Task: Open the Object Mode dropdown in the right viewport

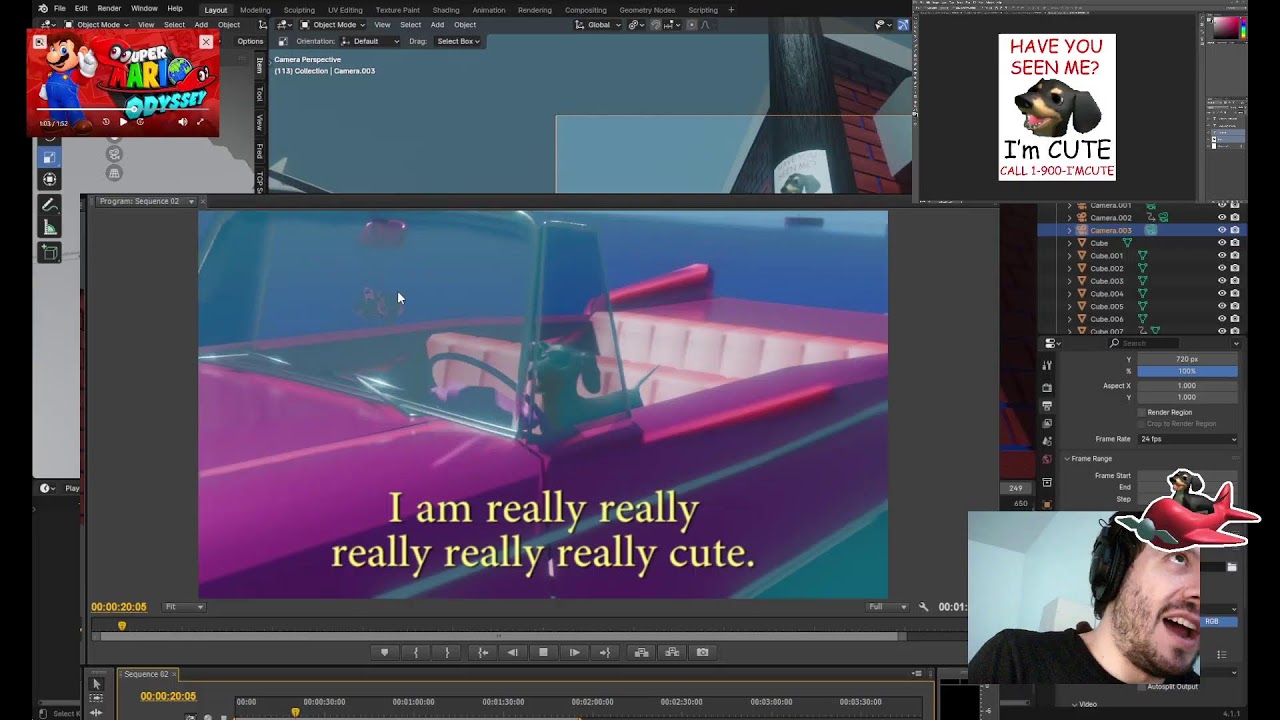Action: (x=333, y=25)
